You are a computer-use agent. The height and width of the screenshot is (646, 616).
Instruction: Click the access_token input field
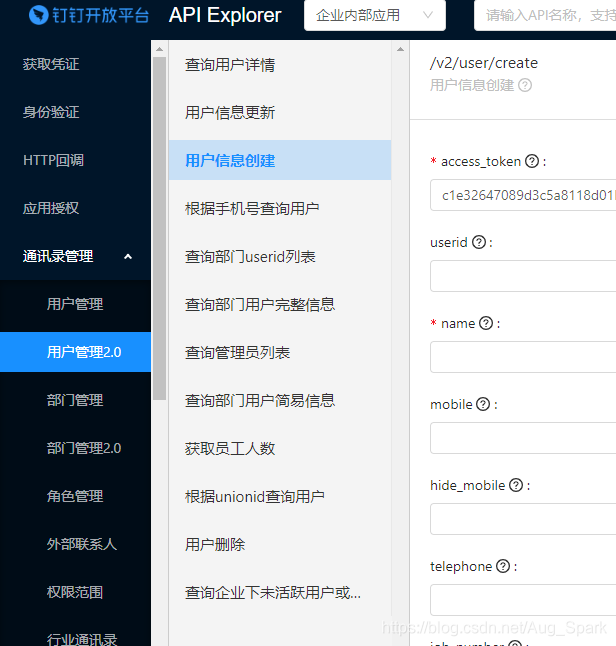click(523, 195)
